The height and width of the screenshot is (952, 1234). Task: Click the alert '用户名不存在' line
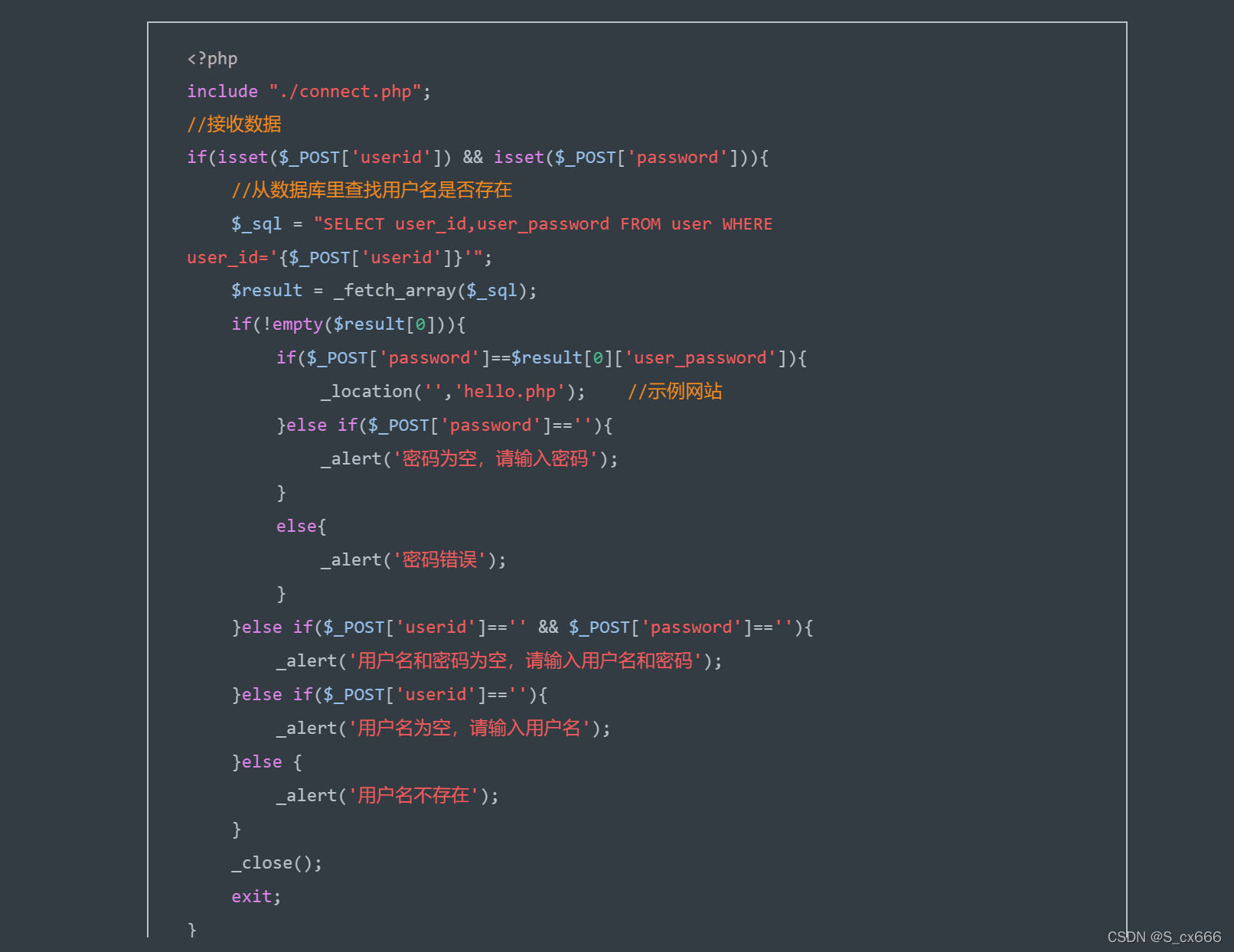(387, 796)
